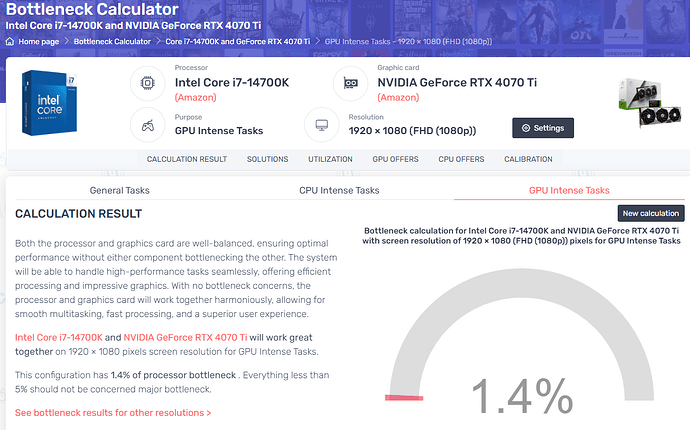690x430 pixels.
Task: Click the processor chip icon
Action: [x=147, y=83]
